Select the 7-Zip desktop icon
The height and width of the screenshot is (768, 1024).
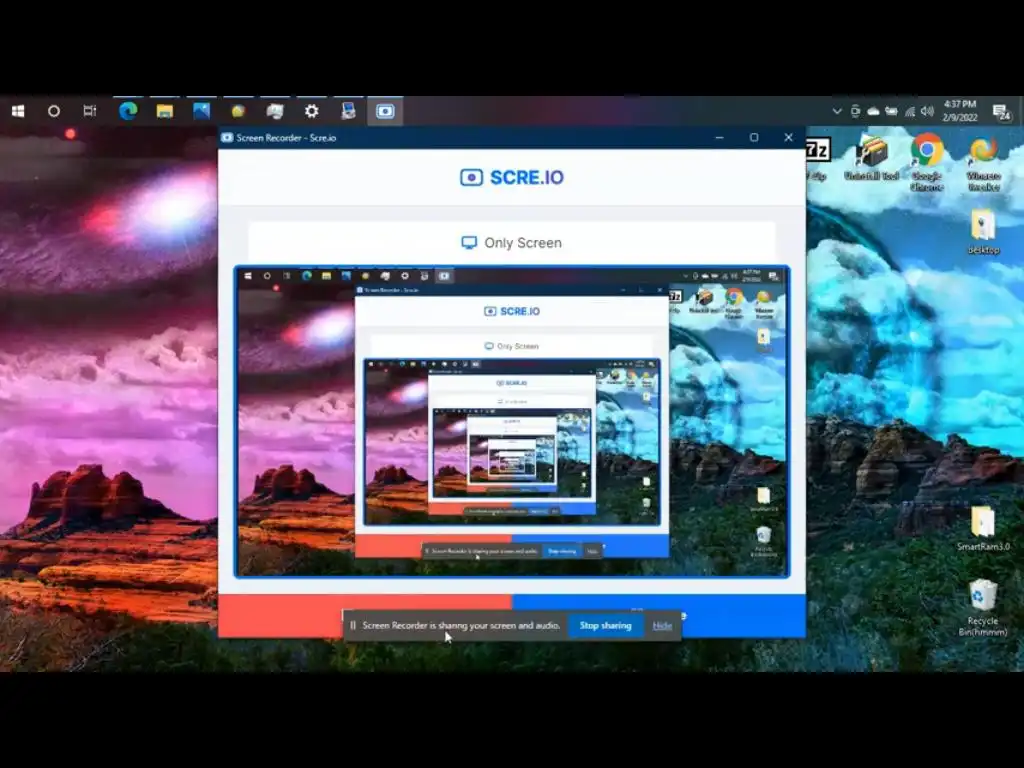coord(817,159)
